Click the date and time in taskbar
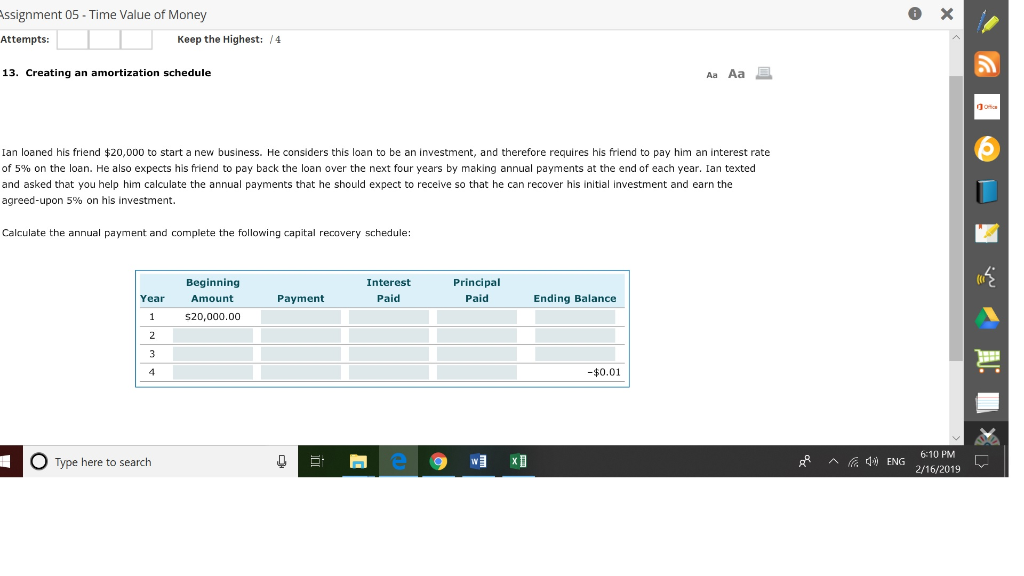The image size is (1024, 576). (935, 462)
